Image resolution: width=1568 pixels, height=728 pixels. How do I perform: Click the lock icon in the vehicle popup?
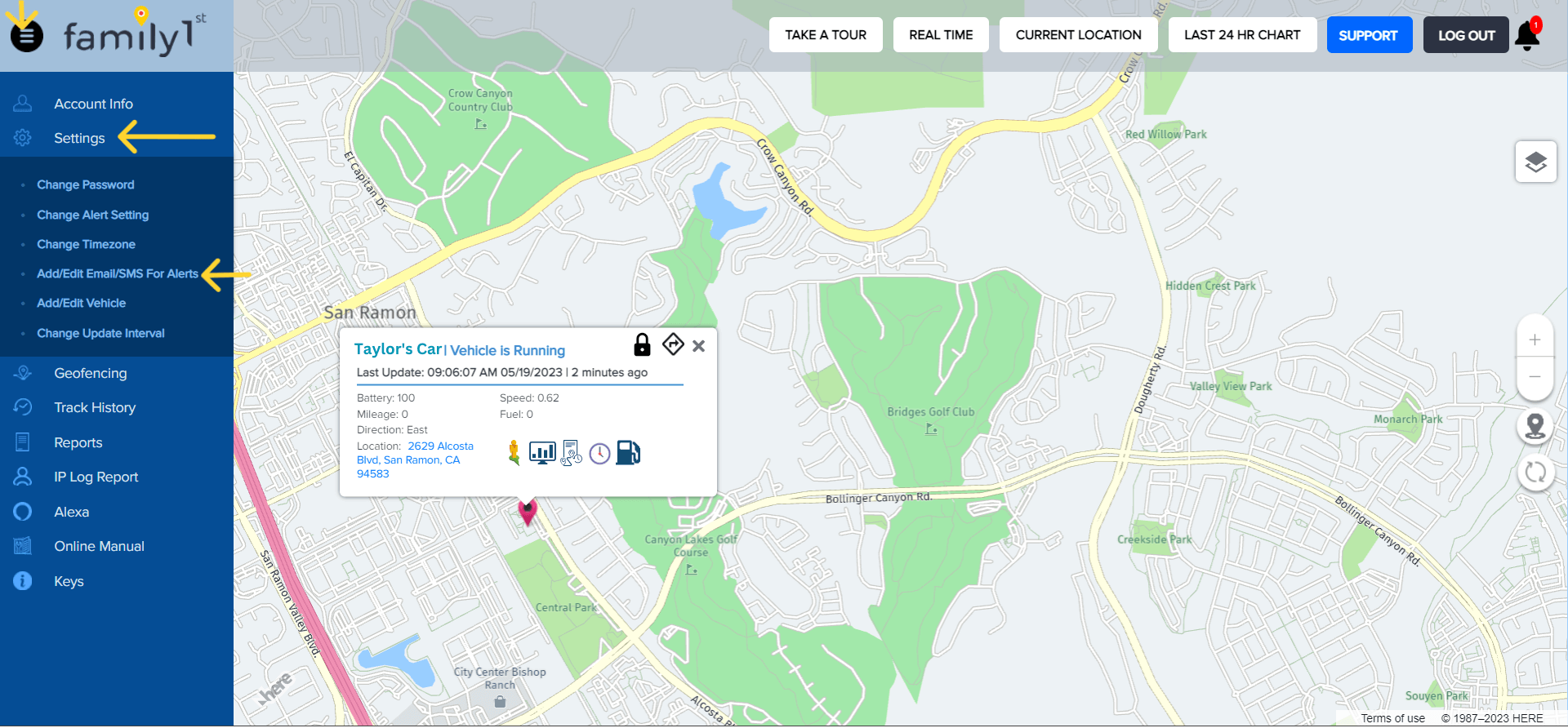(642, 345)
